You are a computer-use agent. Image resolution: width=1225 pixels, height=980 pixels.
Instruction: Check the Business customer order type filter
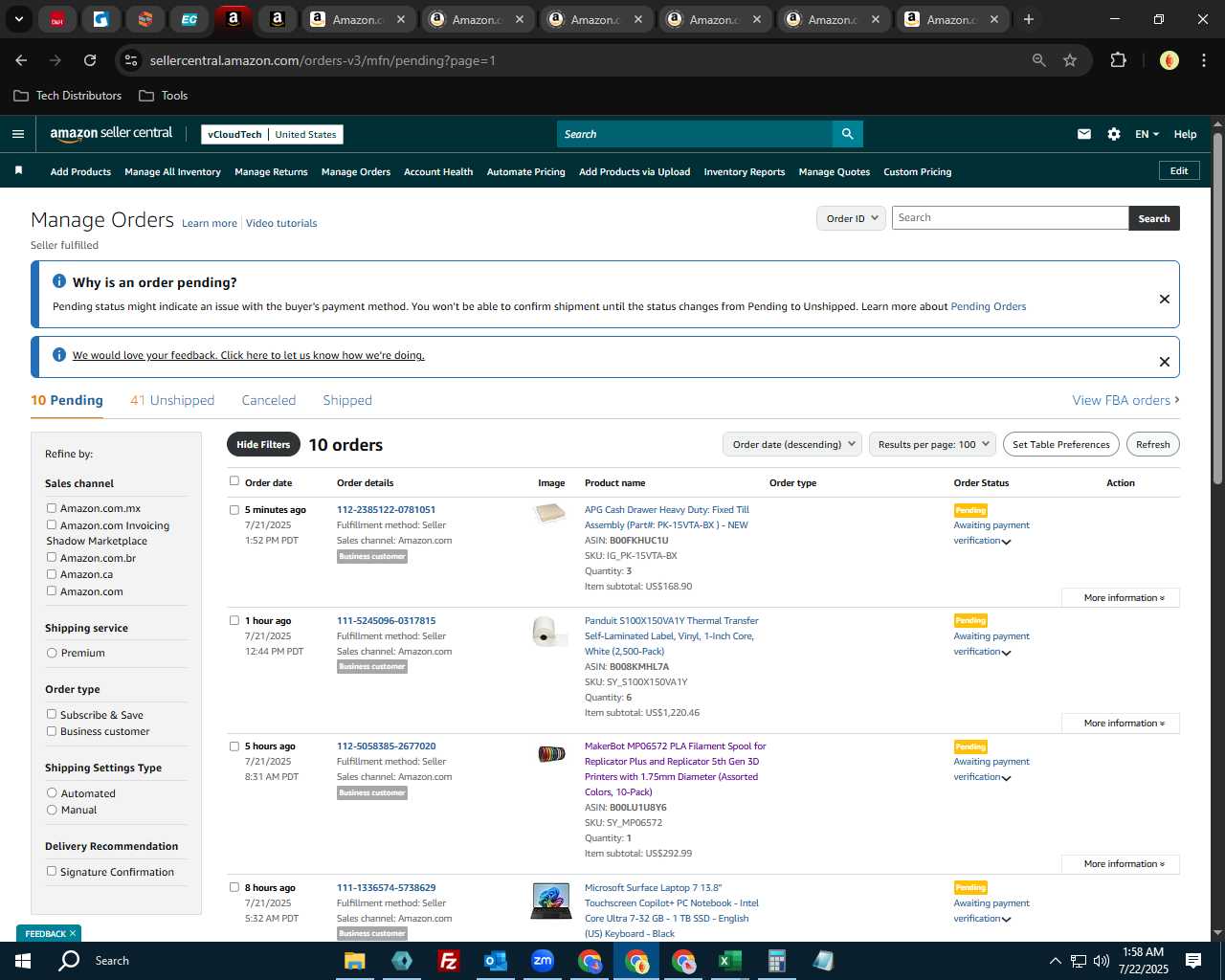coord(52,731)
